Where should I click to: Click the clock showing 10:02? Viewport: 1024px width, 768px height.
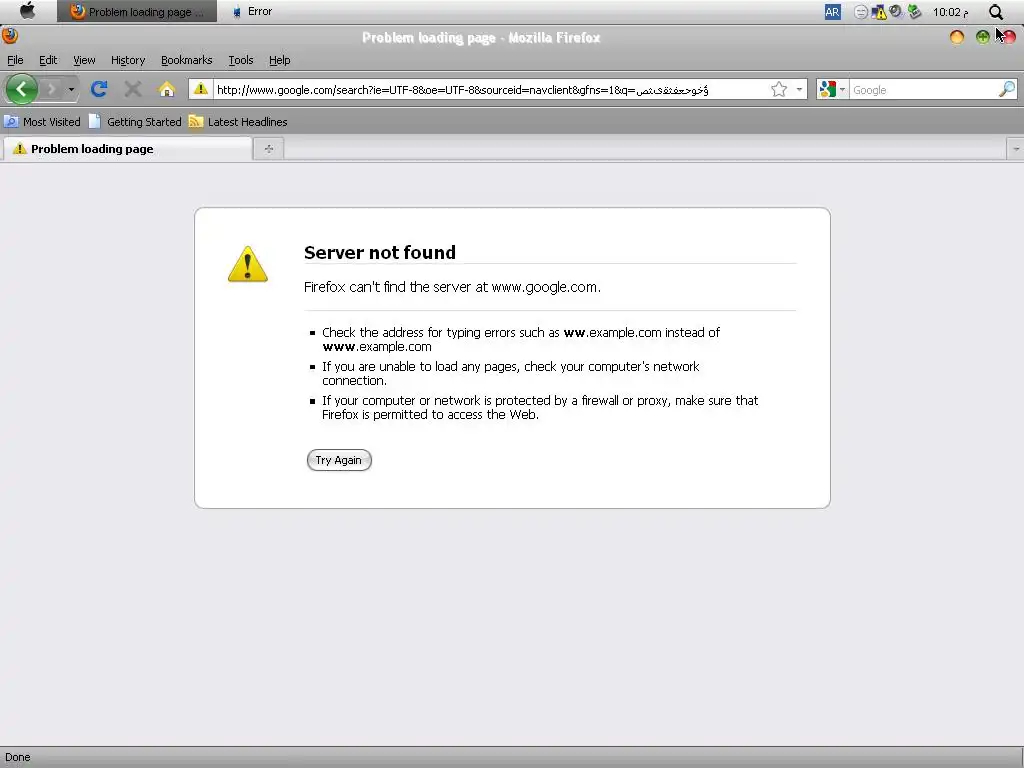click(950, 12)
